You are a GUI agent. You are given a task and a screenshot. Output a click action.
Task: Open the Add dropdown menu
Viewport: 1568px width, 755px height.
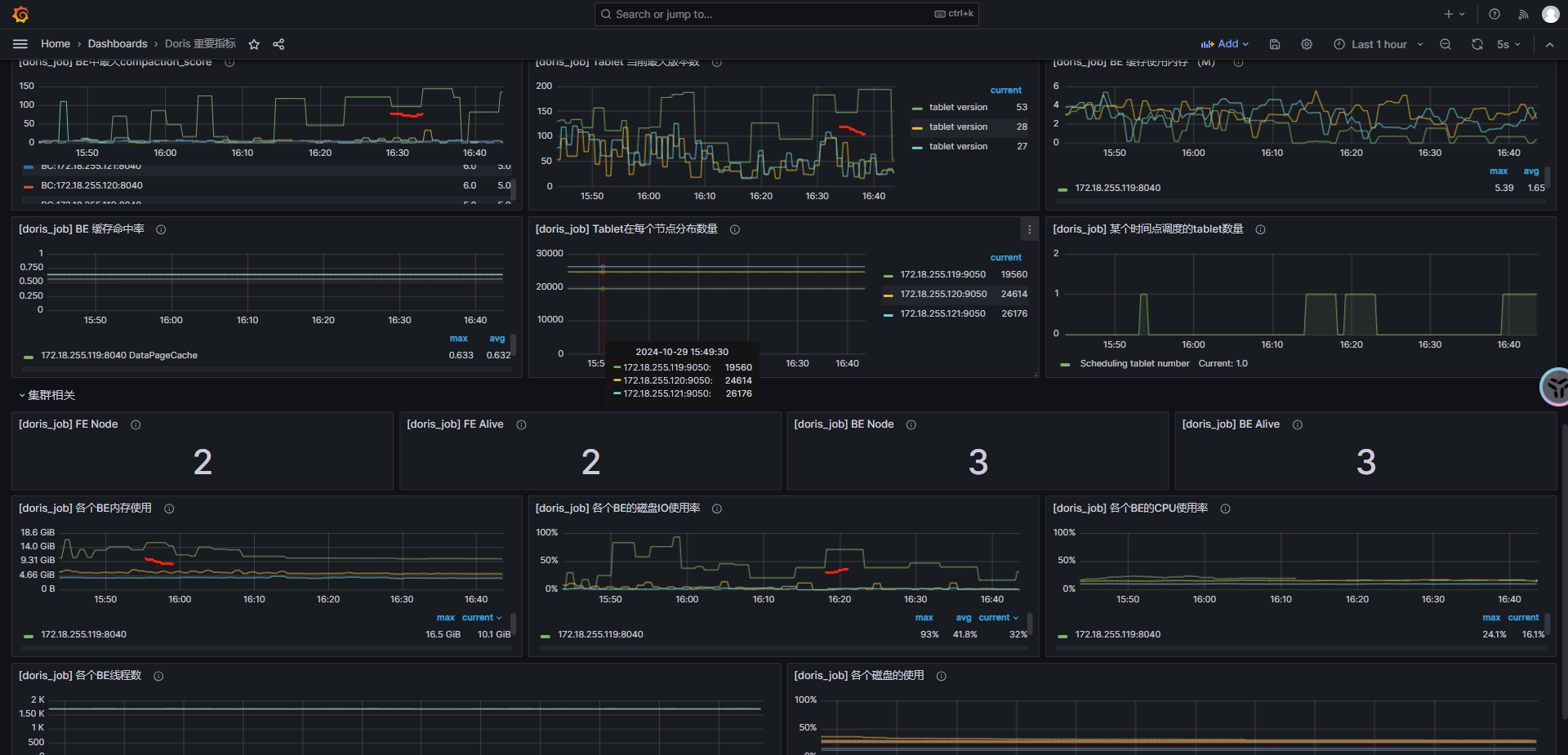click(1224, 44)
